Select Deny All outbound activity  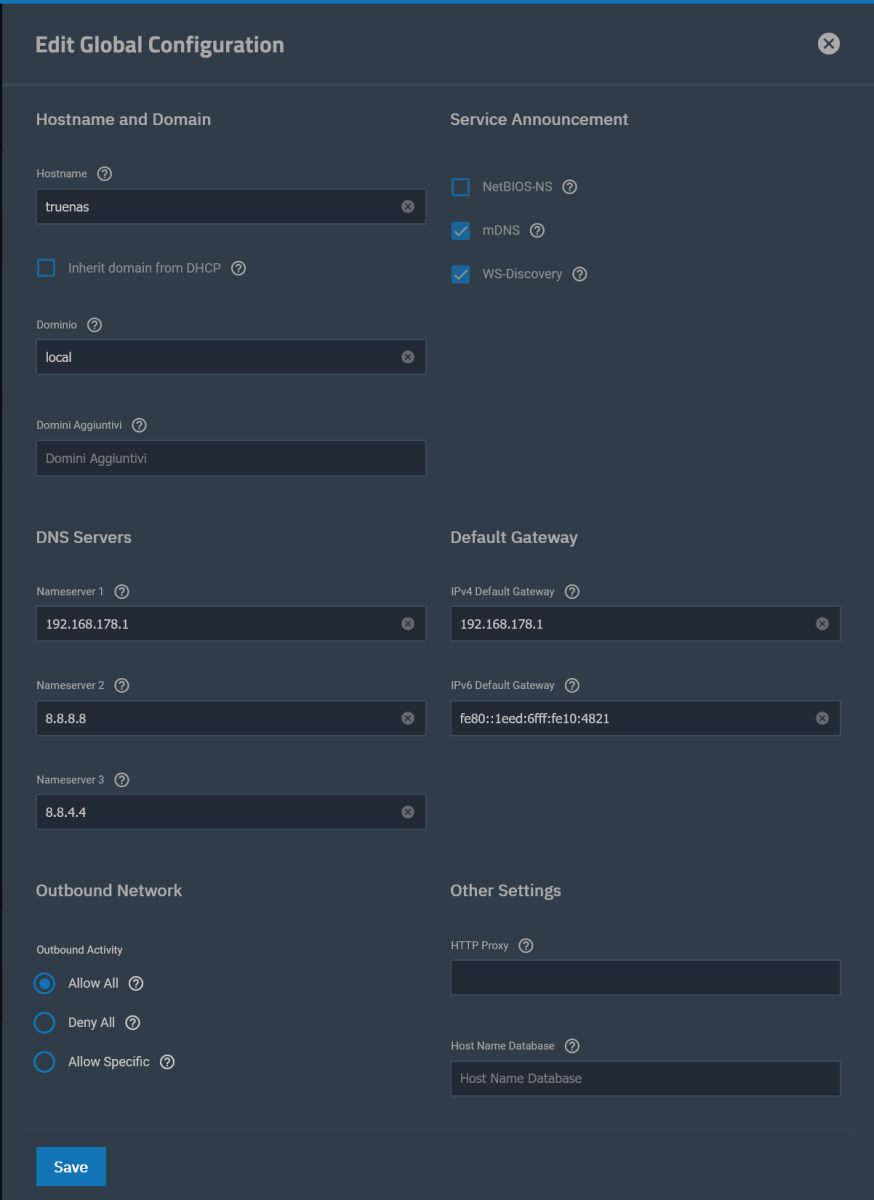pos(44,1022)
